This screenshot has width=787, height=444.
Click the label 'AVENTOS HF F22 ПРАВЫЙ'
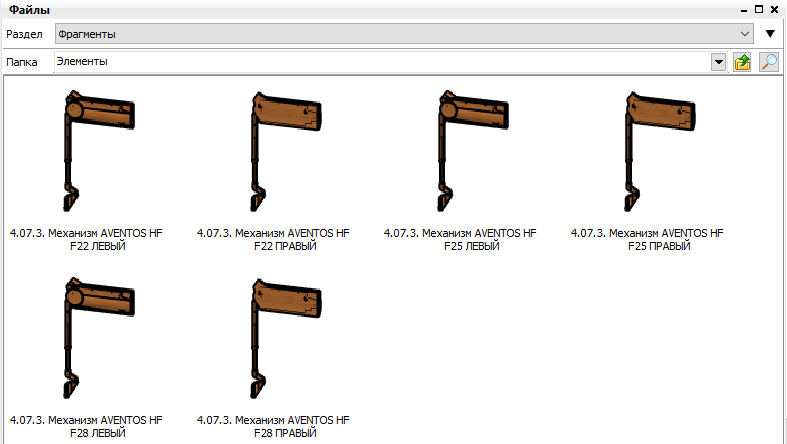pyautogui.click(x=273, y=239)
